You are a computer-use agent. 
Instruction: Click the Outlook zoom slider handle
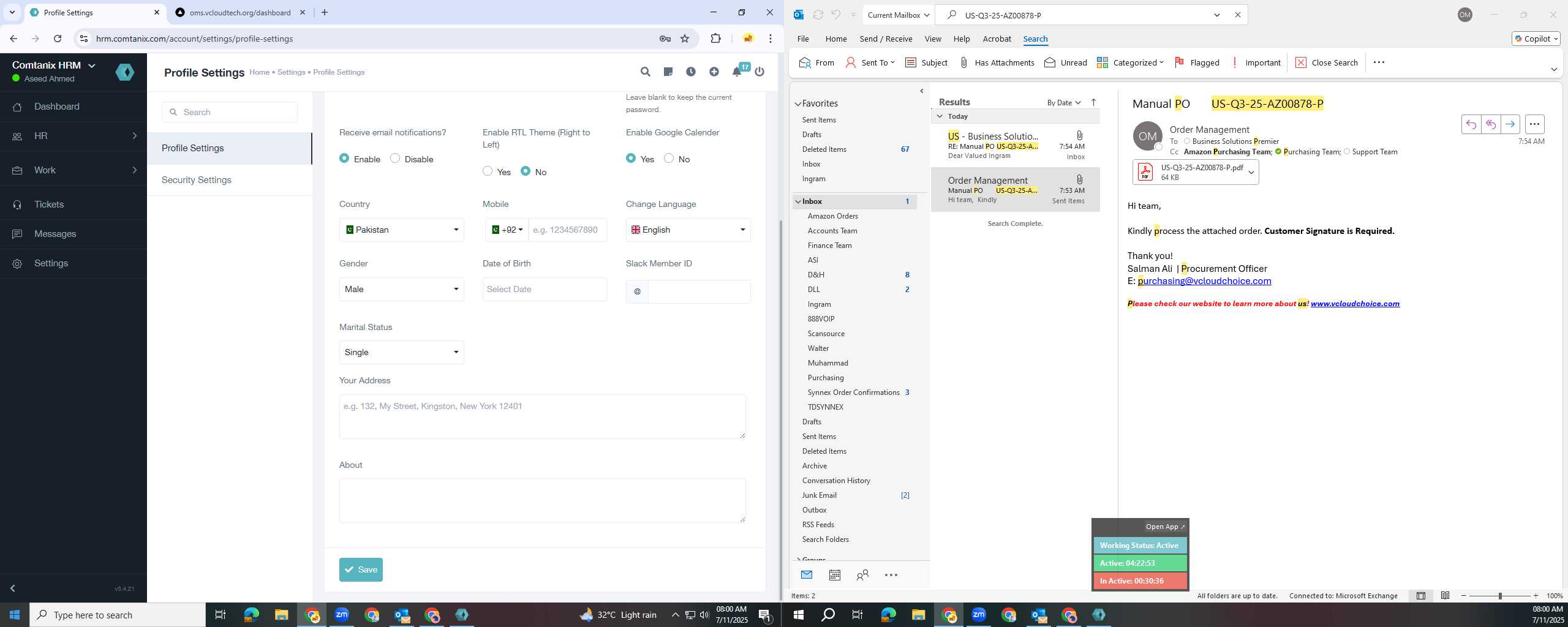pos(1499,596)
